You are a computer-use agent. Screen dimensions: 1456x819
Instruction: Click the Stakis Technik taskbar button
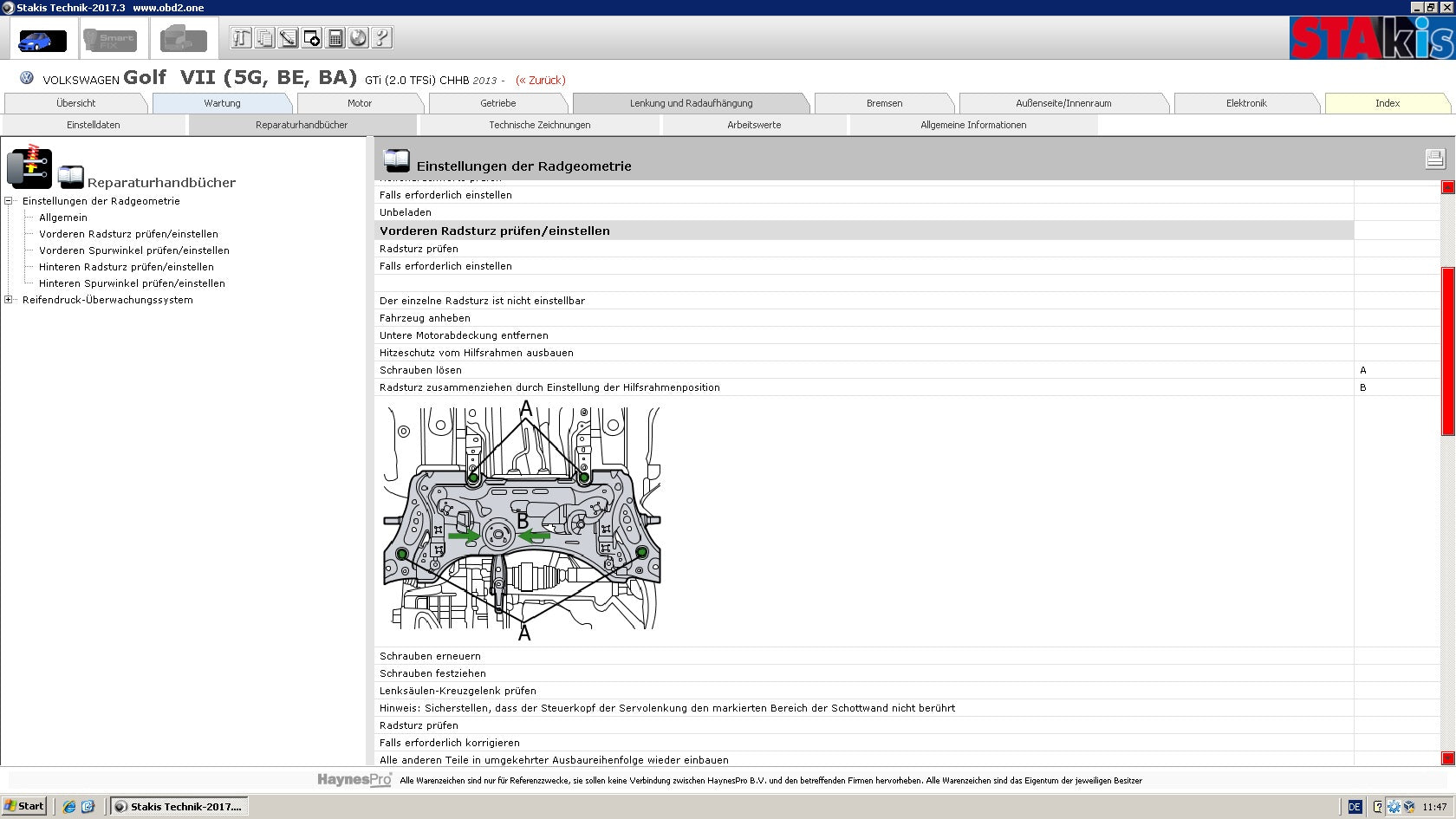(179, 806)
